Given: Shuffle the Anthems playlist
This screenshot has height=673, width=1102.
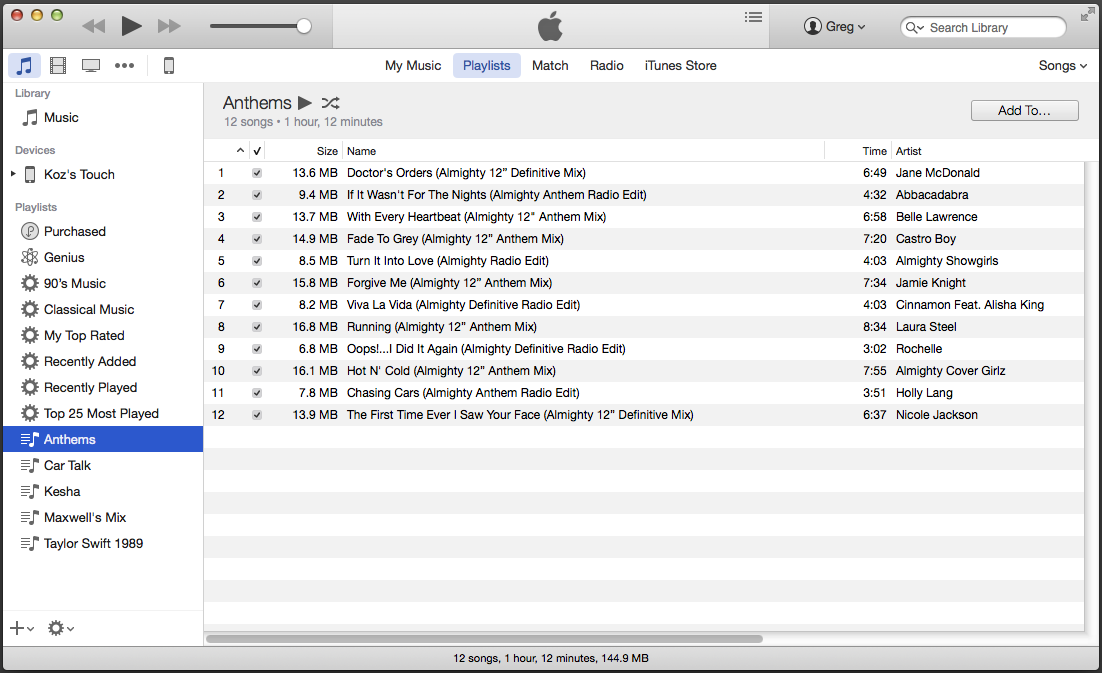Looking at the screenshot, I should click(x=330, y=103).
